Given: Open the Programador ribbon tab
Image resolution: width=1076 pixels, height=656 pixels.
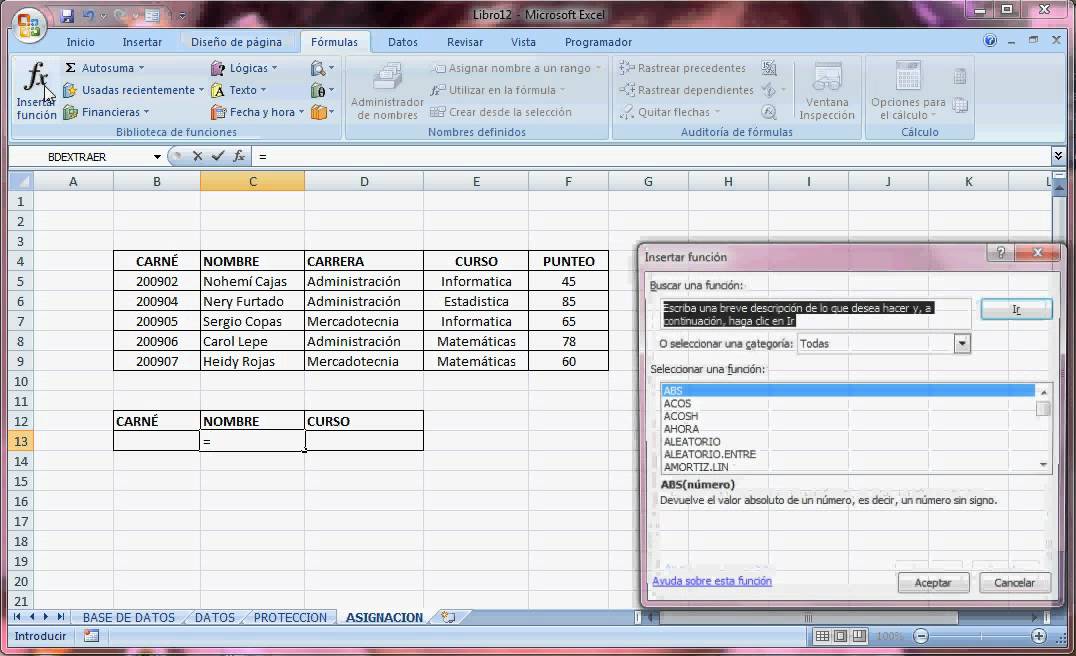Looking at the screenshot, I should tap(598, 42).
